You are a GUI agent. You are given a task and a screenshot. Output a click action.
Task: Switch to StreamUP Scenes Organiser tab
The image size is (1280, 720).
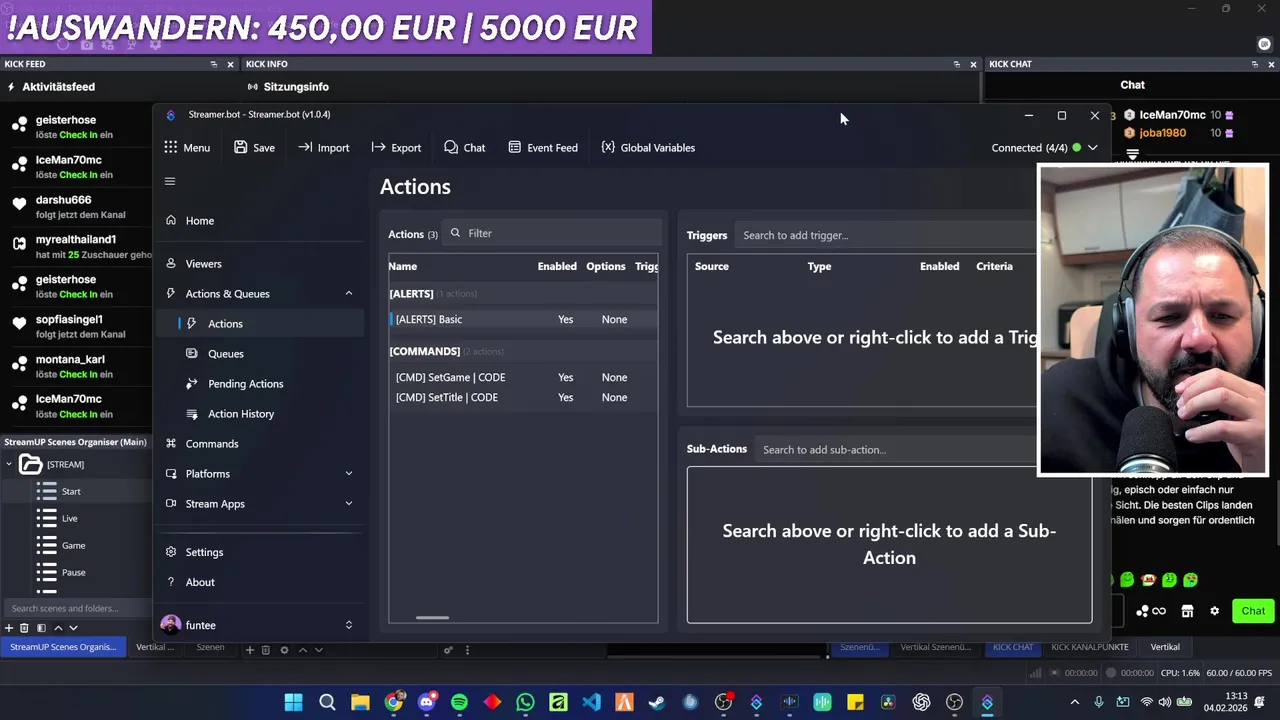[x=63, y=647]
